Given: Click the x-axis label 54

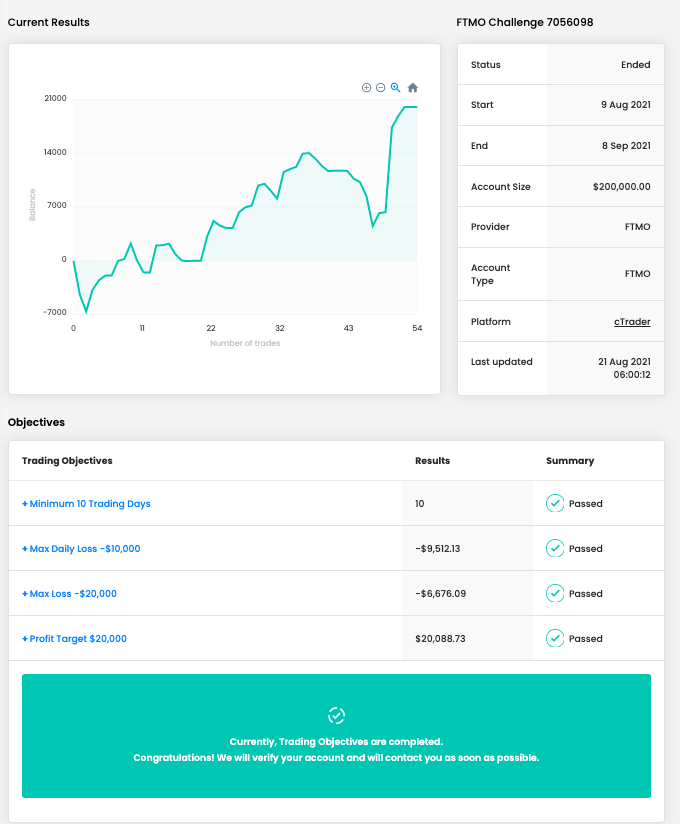Looking at the screenshot, I should pos(417,328).
